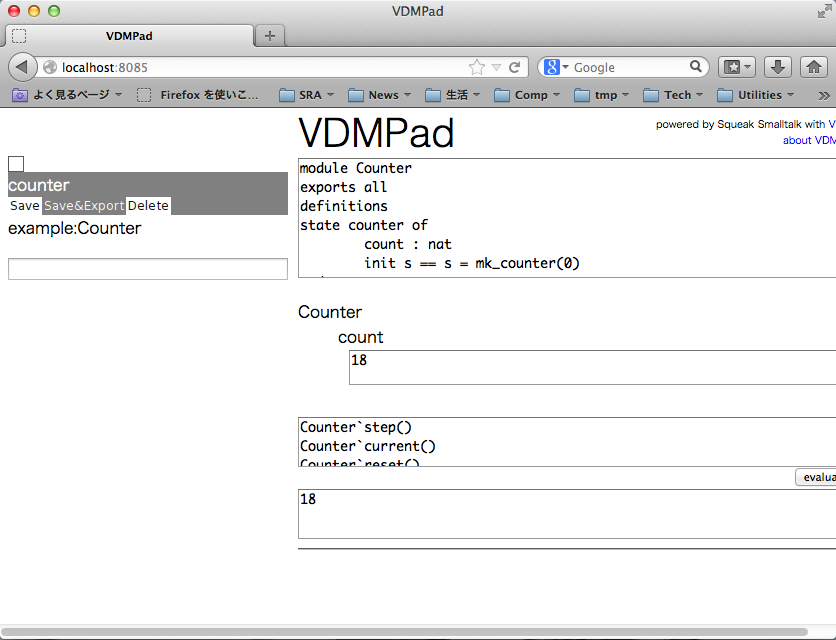The width and height of the screenshot is (836, 640).
Task: Switch to the VDMPad browser tab
Action: coord(130,36)
